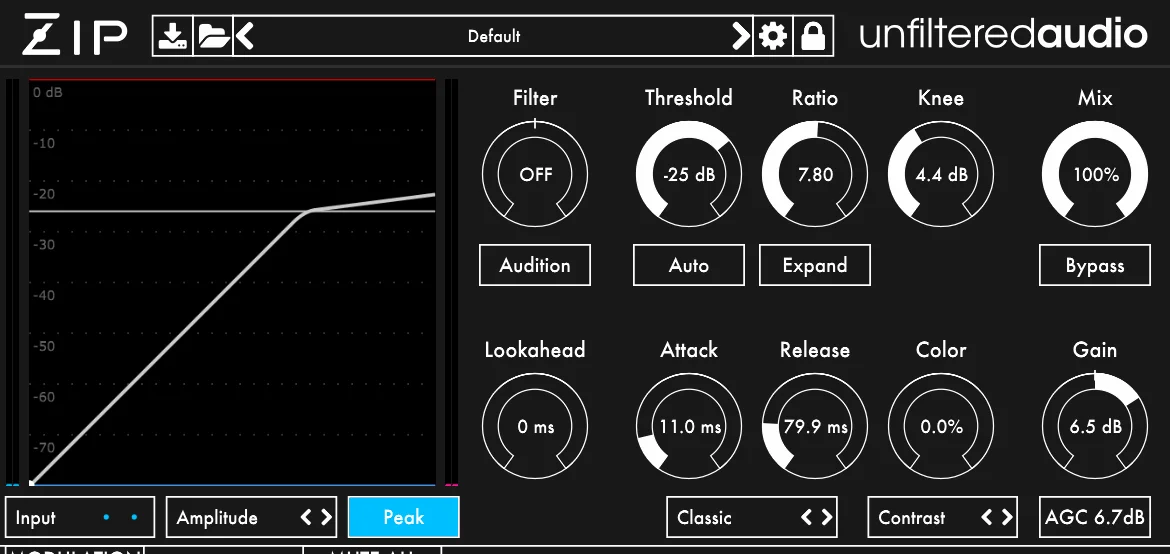1170x554 pixels.
Task: Select previous style before Classic
Action: pyautogui.click(x=807, y=517)
